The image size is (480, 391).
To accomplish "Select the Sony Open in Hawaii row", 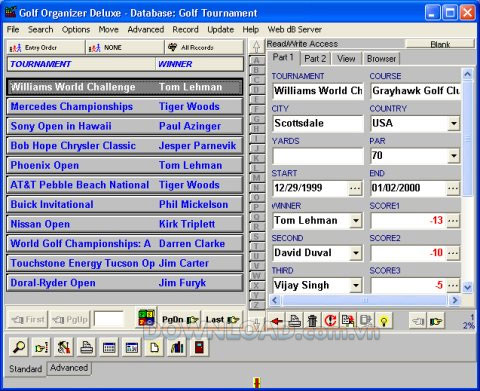I will click(125, 126).
